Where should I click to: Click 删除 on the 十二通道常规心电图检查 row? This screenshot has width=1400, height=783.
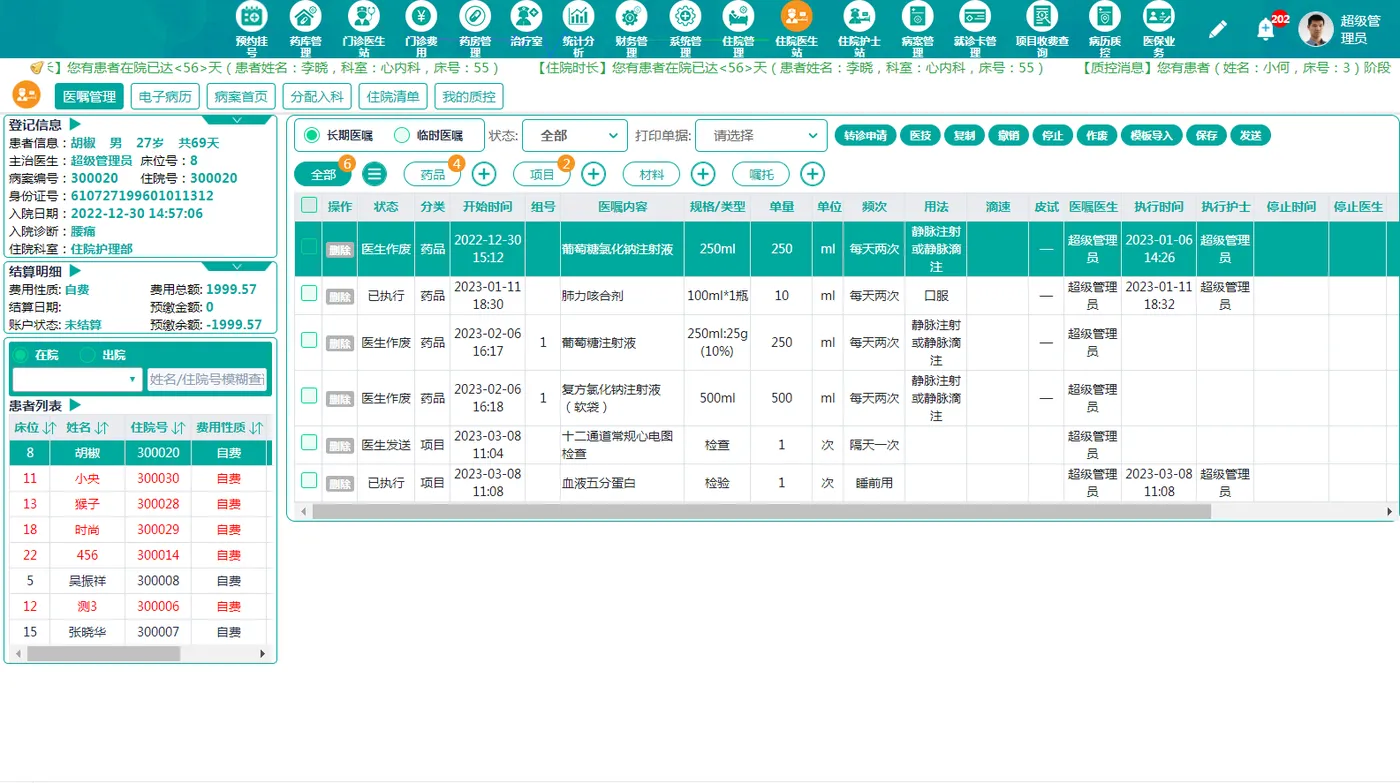[340, 445]
